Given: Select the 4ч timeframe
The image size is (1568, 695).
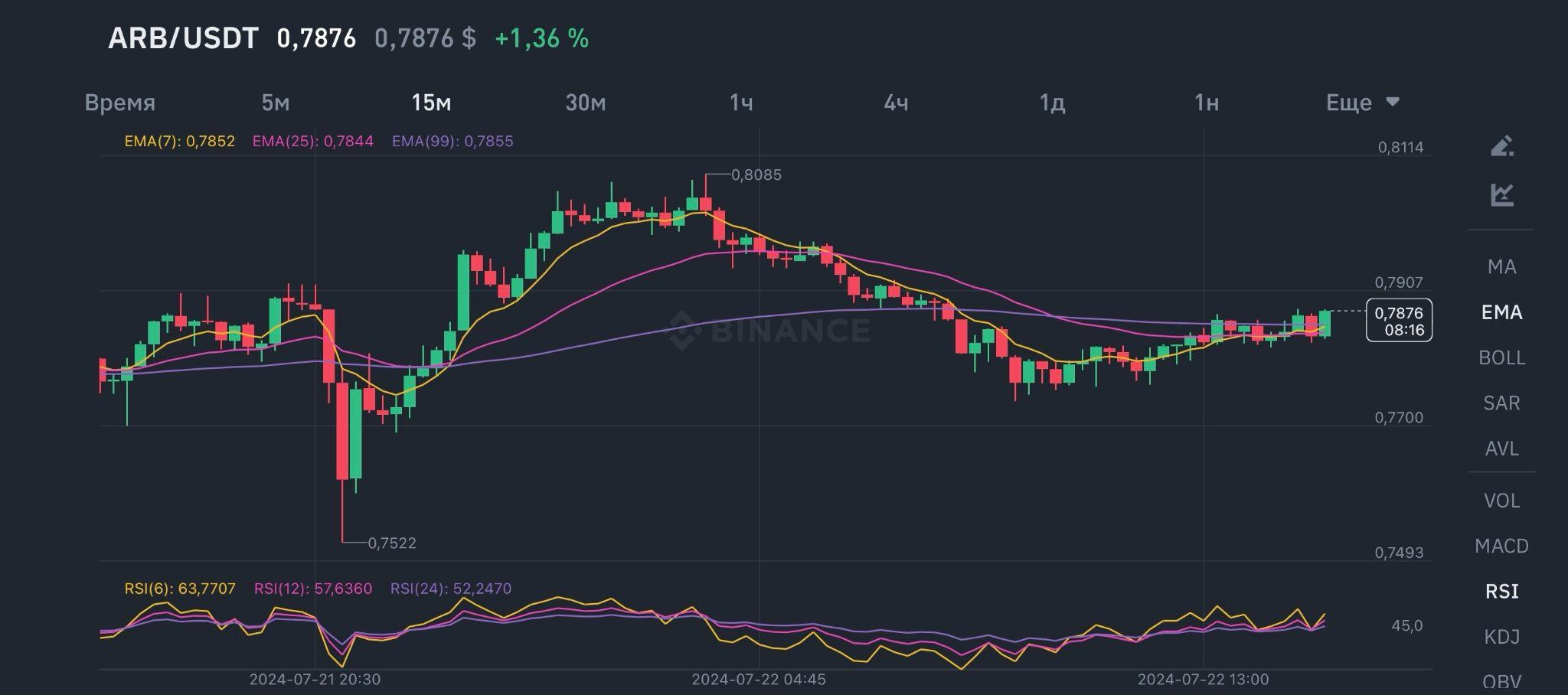Looking at the screenshot, I should (897, 103).
